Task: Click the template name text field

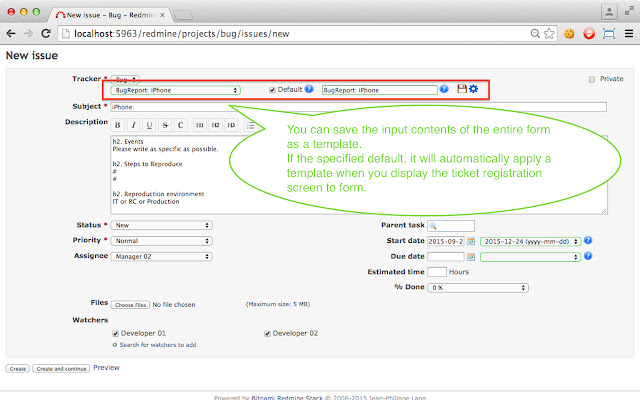Action: click(380, 90)
